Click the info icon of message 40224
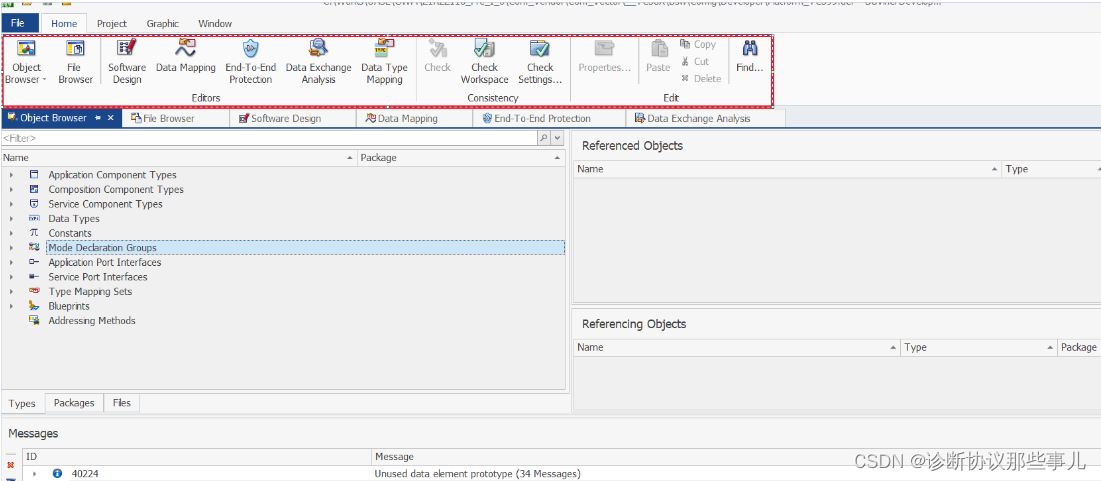 58,474
